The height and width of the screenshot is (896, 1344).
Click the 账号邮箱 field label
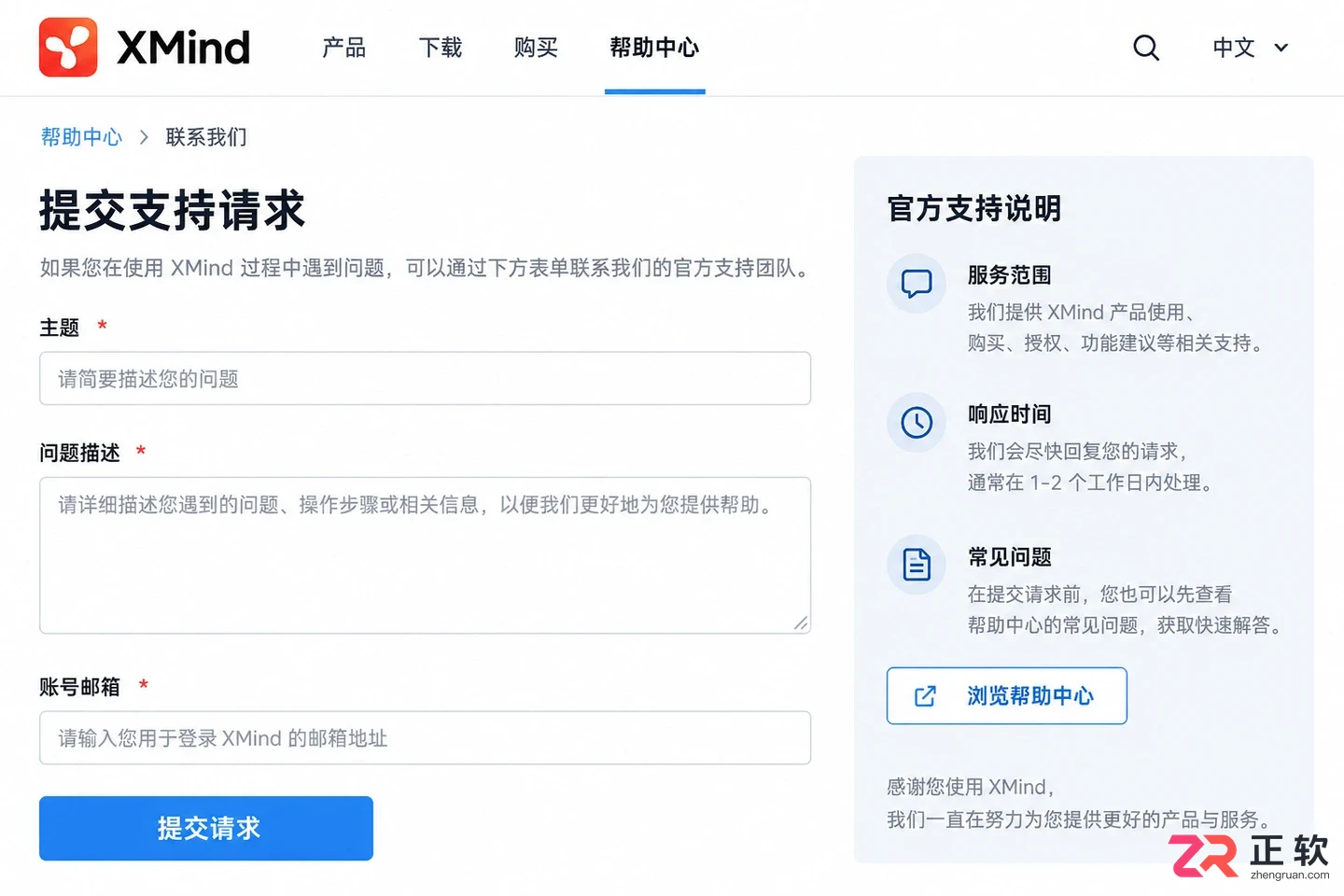click(80, 687)
